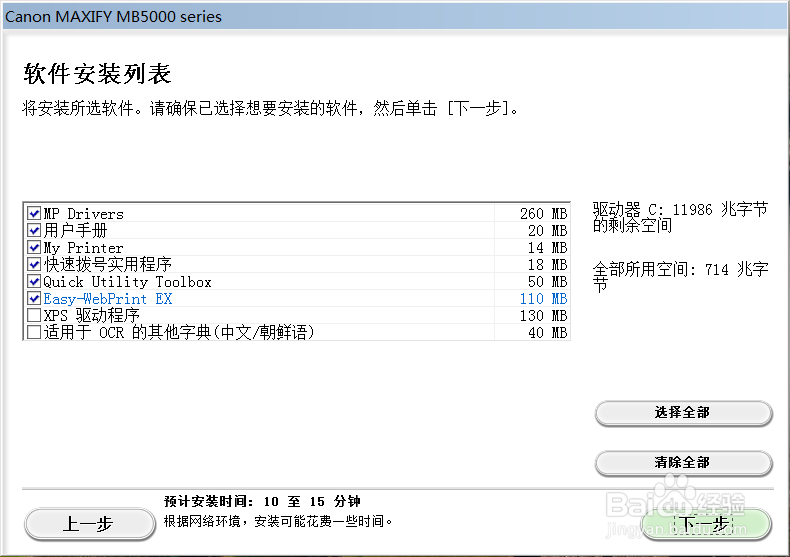790x557 pixels.
Task: Select the My Printer row label
Action: point(84,248)
